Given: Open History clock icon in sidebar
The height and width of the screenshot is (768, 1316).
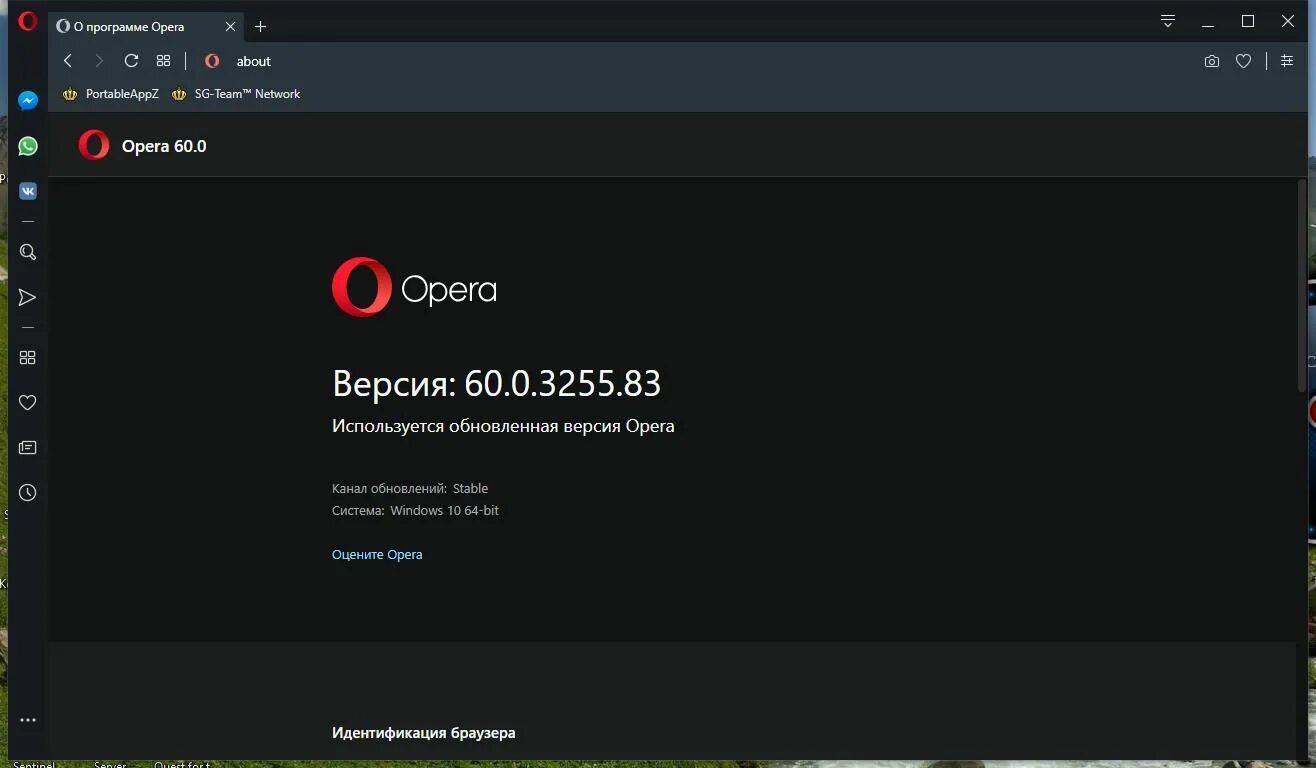Looking at the screenshot, I should [28, 493].
